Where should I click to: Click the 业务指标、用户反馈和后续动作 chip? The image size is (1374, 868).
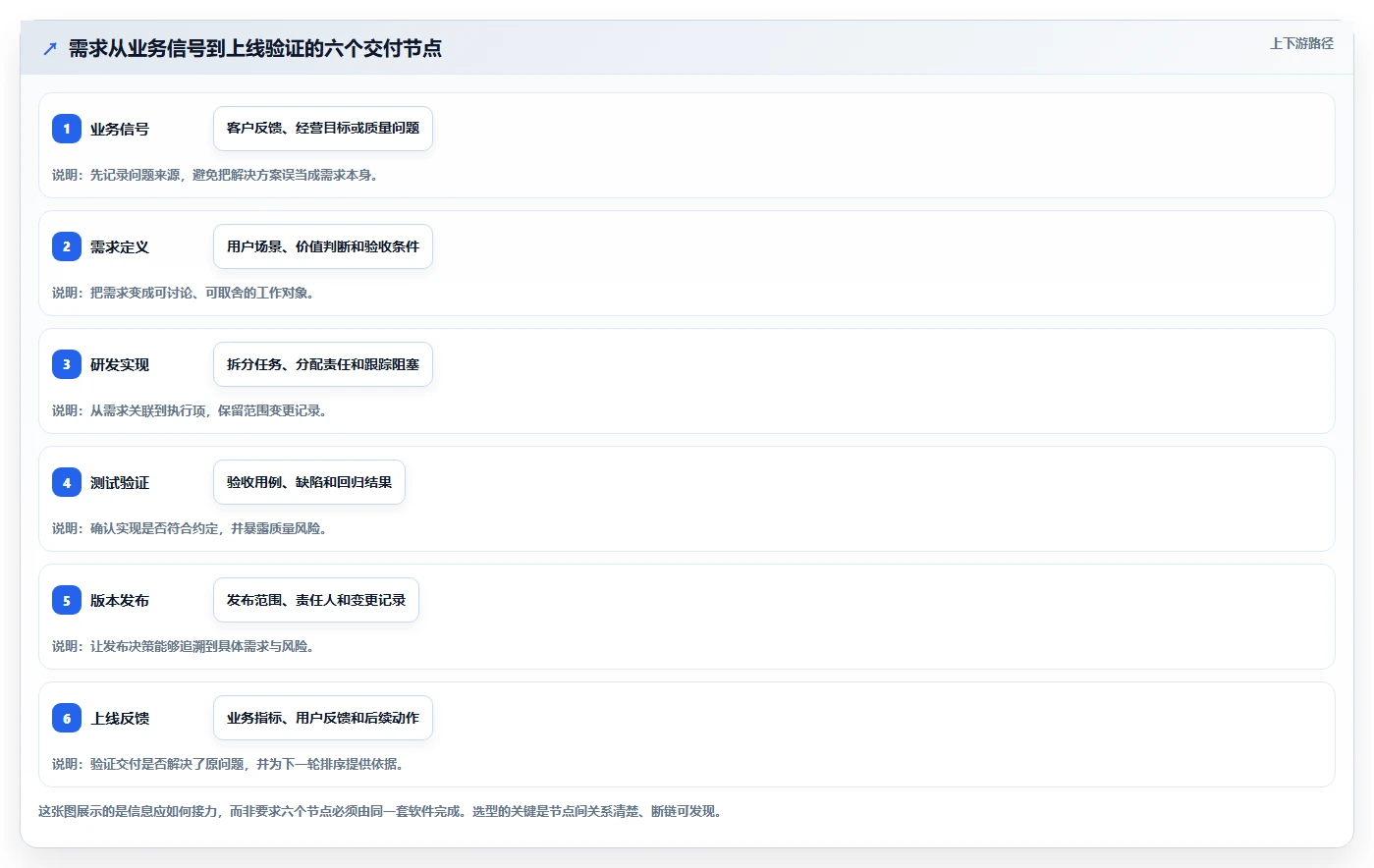pyautogui.click(x=323, y=718)
